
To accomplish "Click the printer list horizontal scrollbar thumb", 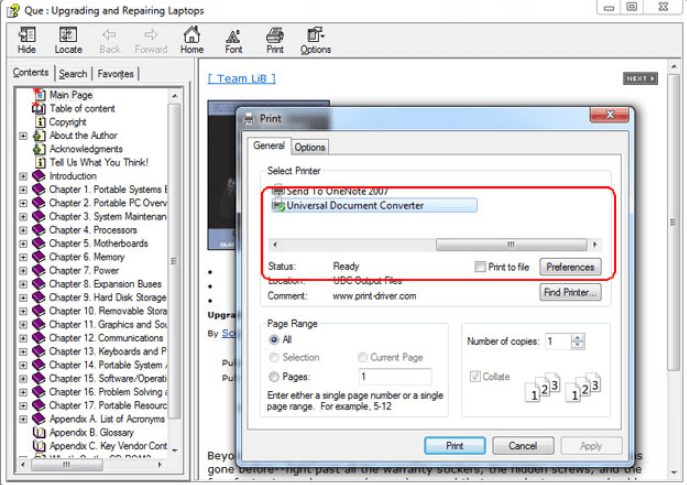I will 511,244.
